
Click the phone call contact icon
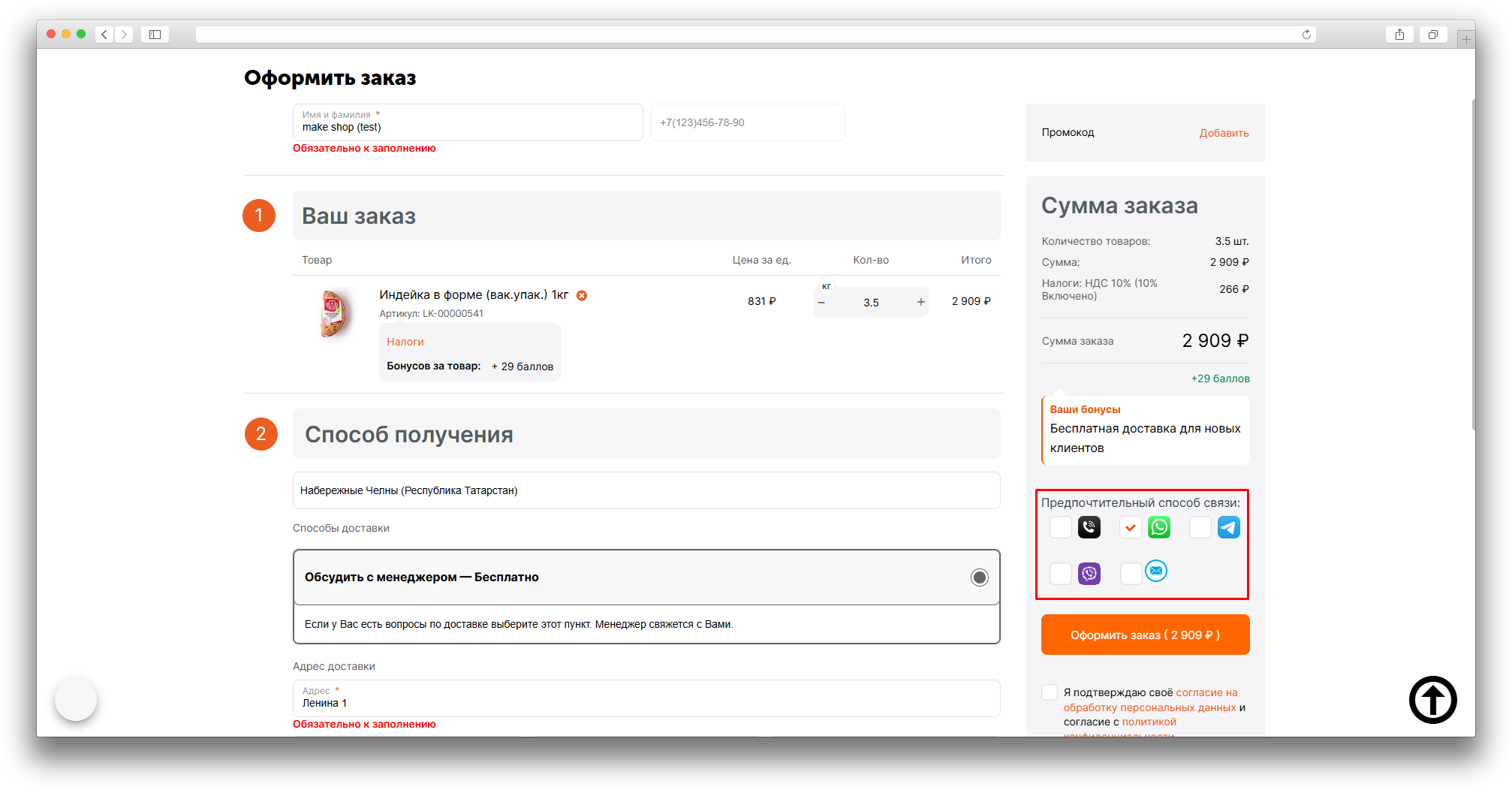coord(1089,528)
